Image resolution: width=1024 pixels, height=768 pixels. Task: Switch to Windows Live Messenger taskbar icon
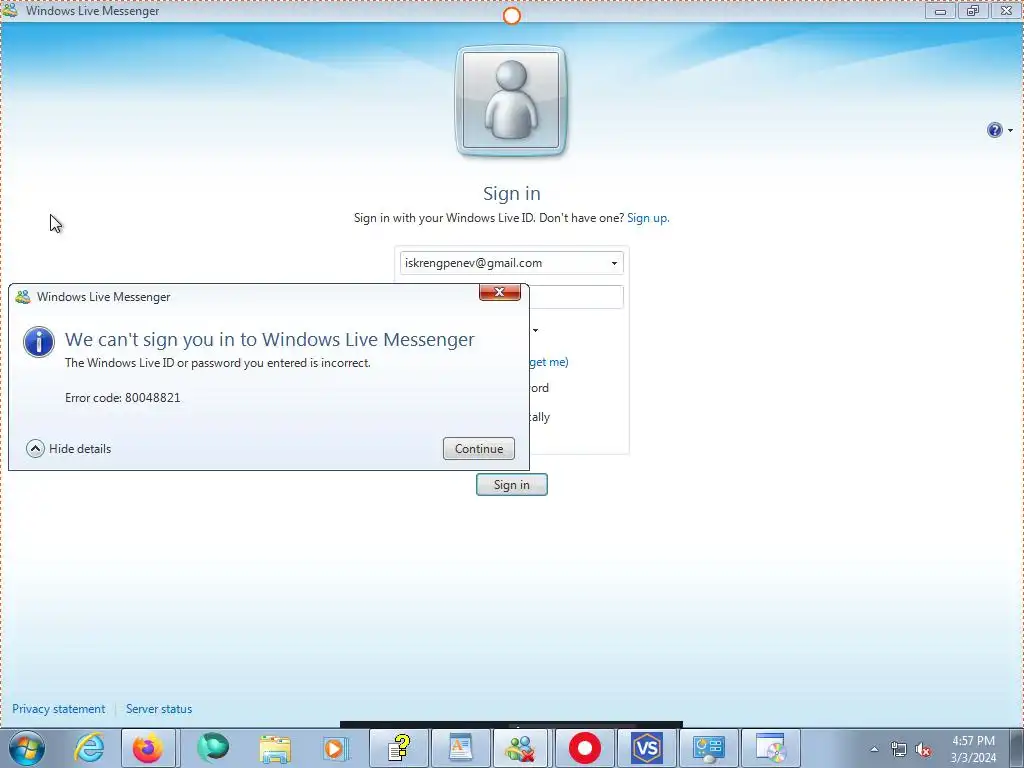522,748
